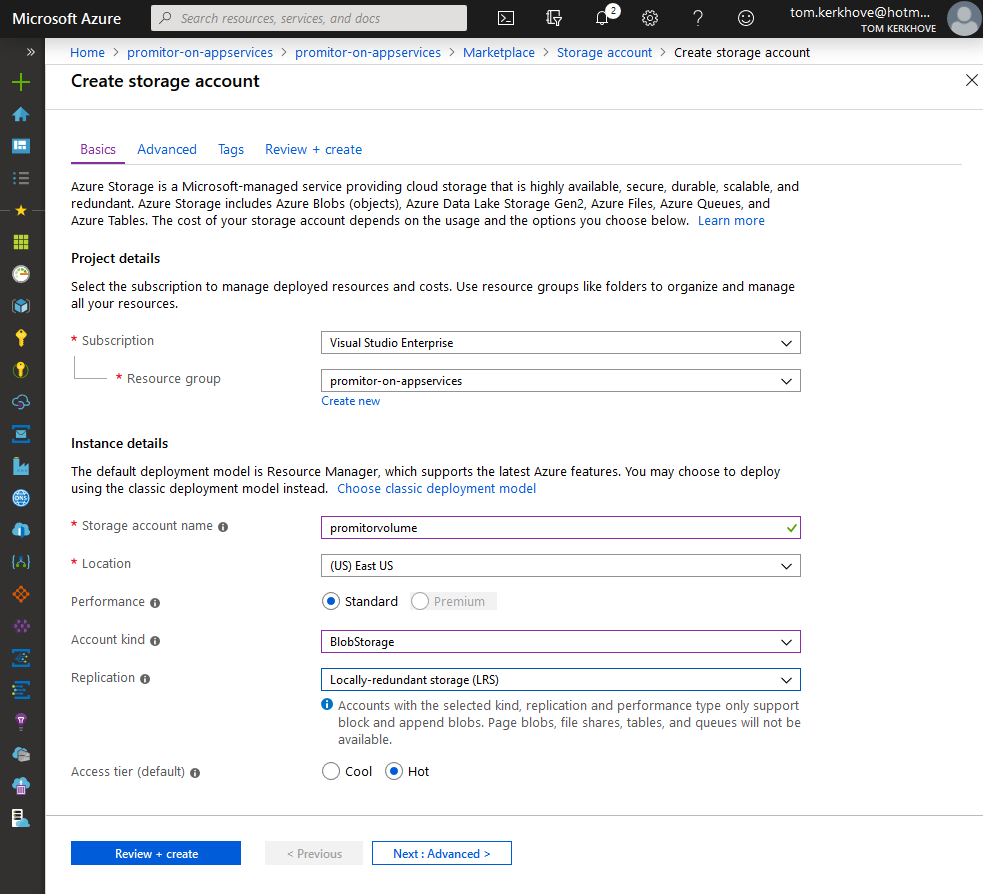983x894 pixels.
Task: Open portal settings gear icon
Action: [650, 18]
